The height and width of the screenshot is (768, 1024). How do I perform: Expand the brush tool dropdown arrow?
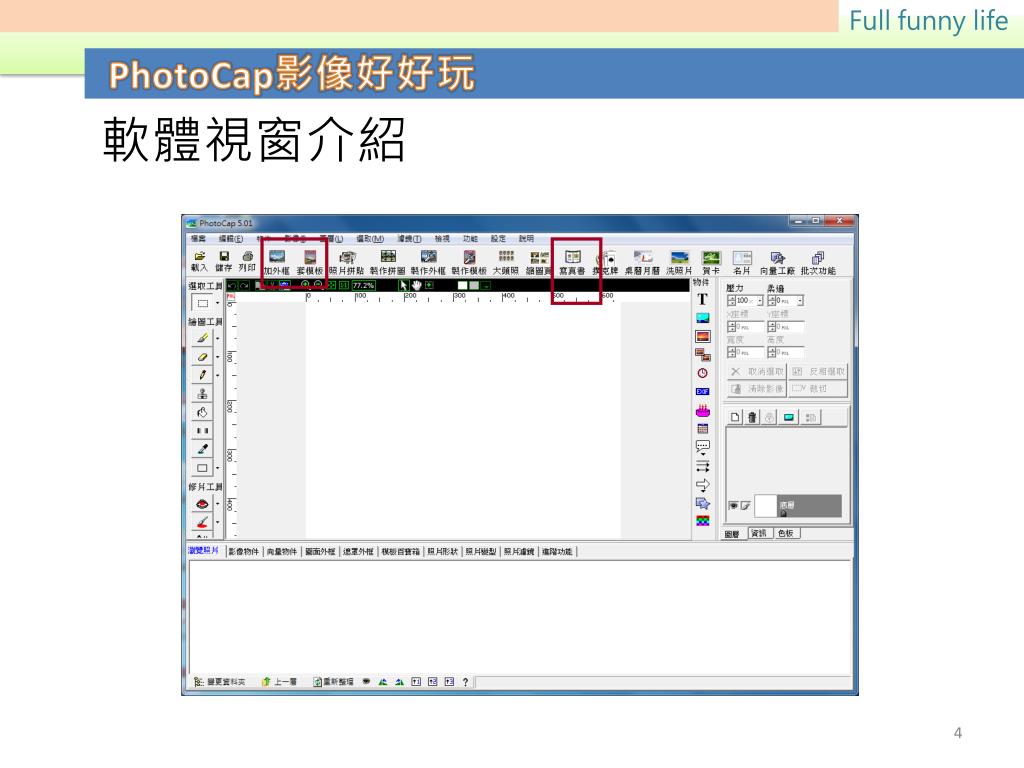coord(217,339)
